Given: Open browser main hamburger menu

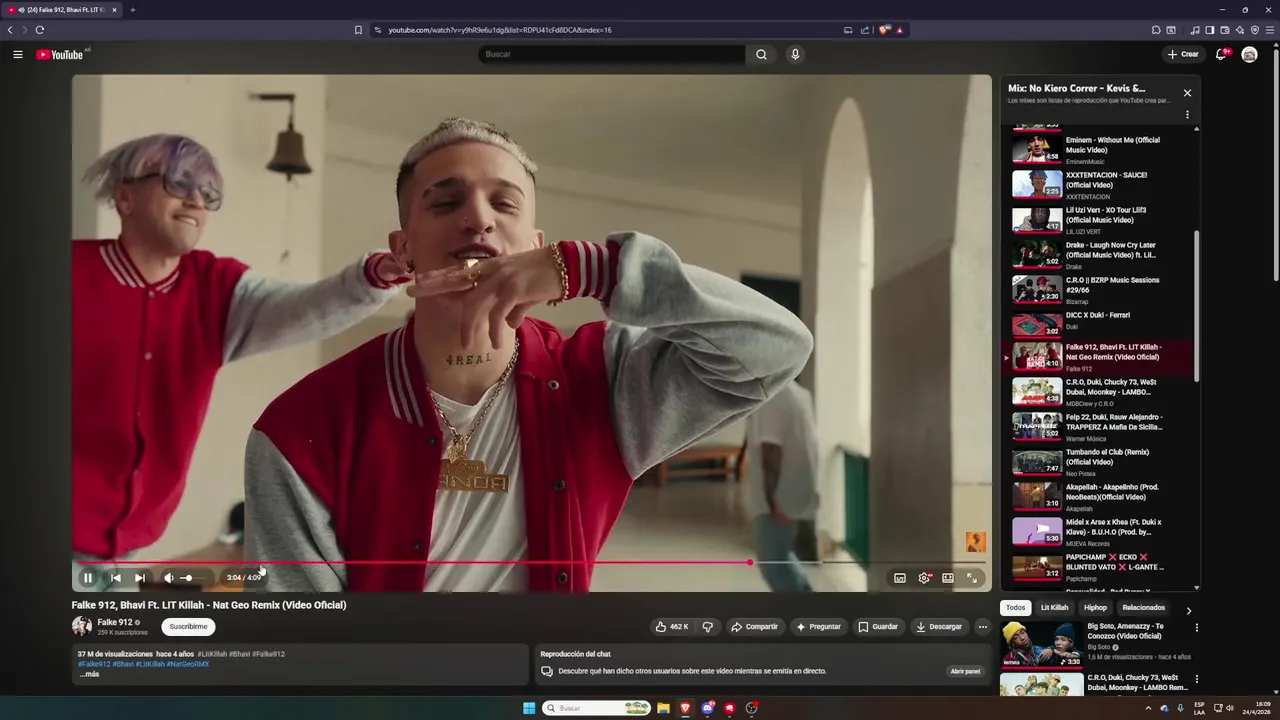Looking at the screenshot, I should tap(1271, 30).
